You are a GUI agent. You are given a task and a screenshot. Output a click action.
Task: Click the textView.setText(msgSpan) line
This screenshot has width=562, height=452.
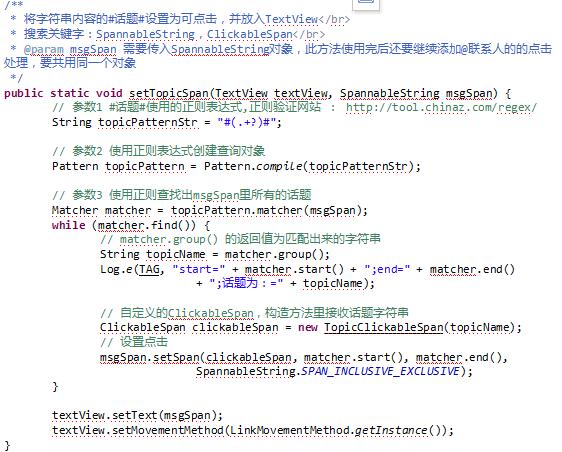click(x=137, y=415)
